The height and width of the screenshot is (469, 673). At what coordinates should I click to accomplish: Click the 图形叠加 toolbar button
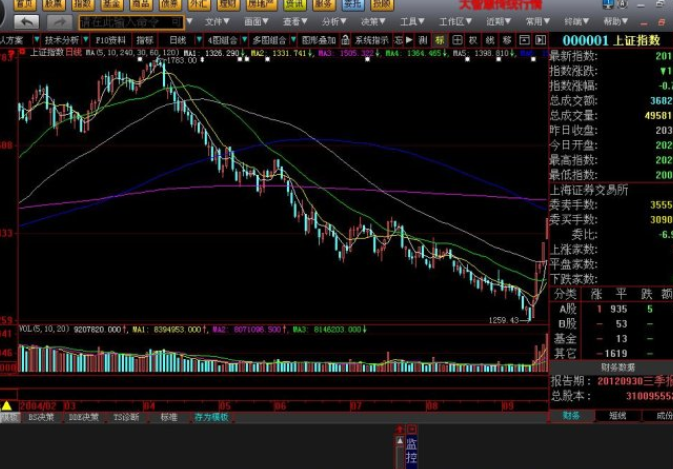[x=318, y=40]
